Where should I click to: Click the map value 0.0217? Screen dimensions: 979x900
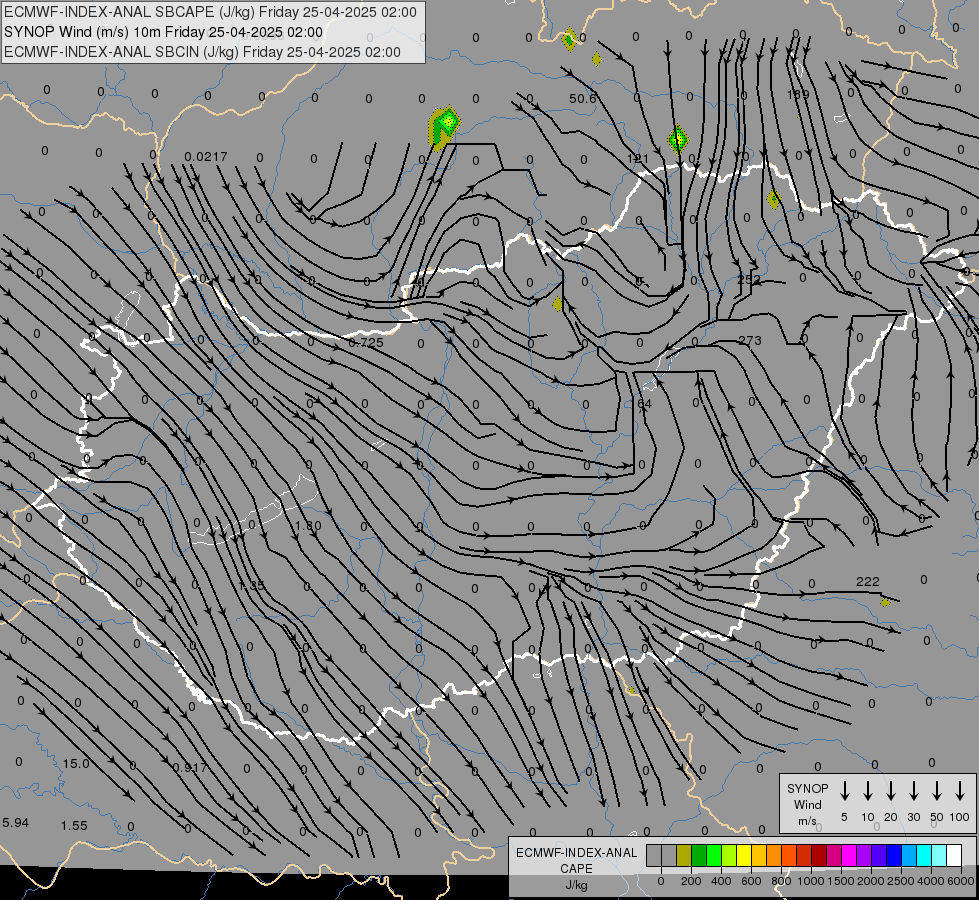(206, 156)
